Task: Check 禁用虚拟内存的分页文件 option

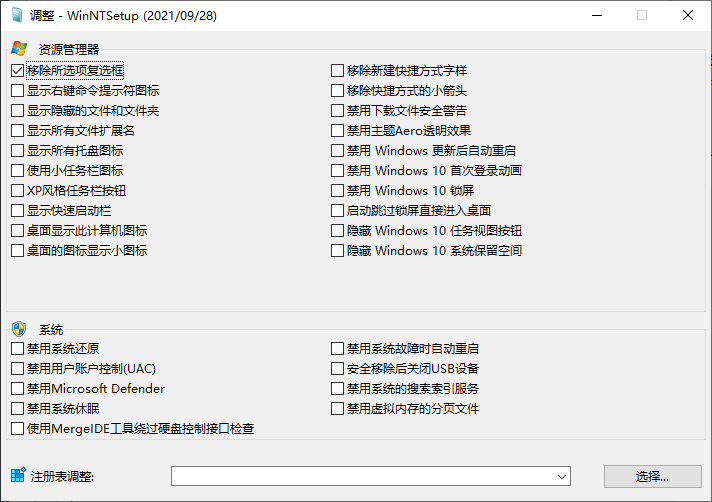Action: (337, 409)
